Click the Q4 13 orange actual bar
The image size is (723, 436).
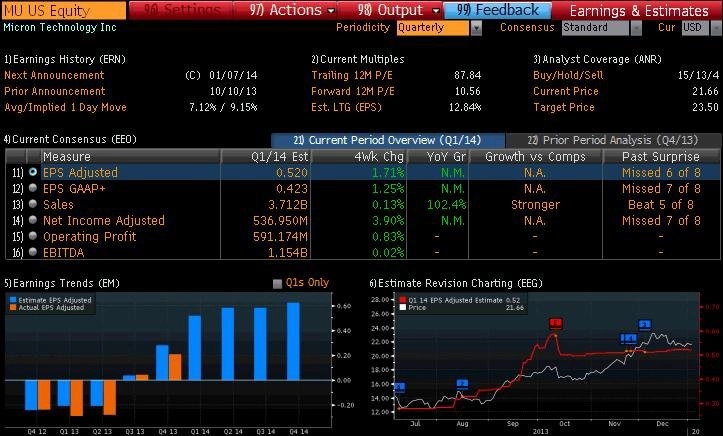[x=175, y=367]
